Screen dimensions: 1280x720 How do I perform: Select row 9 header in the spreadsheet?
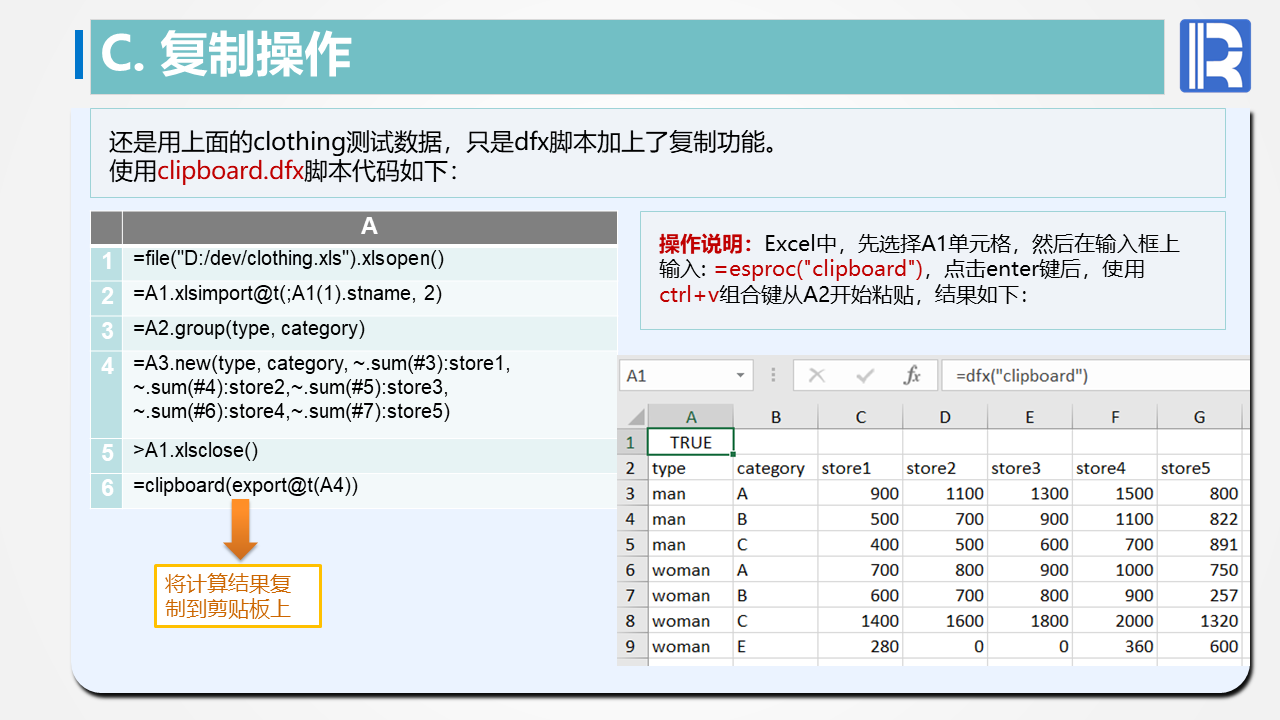(x=631, y=646)
